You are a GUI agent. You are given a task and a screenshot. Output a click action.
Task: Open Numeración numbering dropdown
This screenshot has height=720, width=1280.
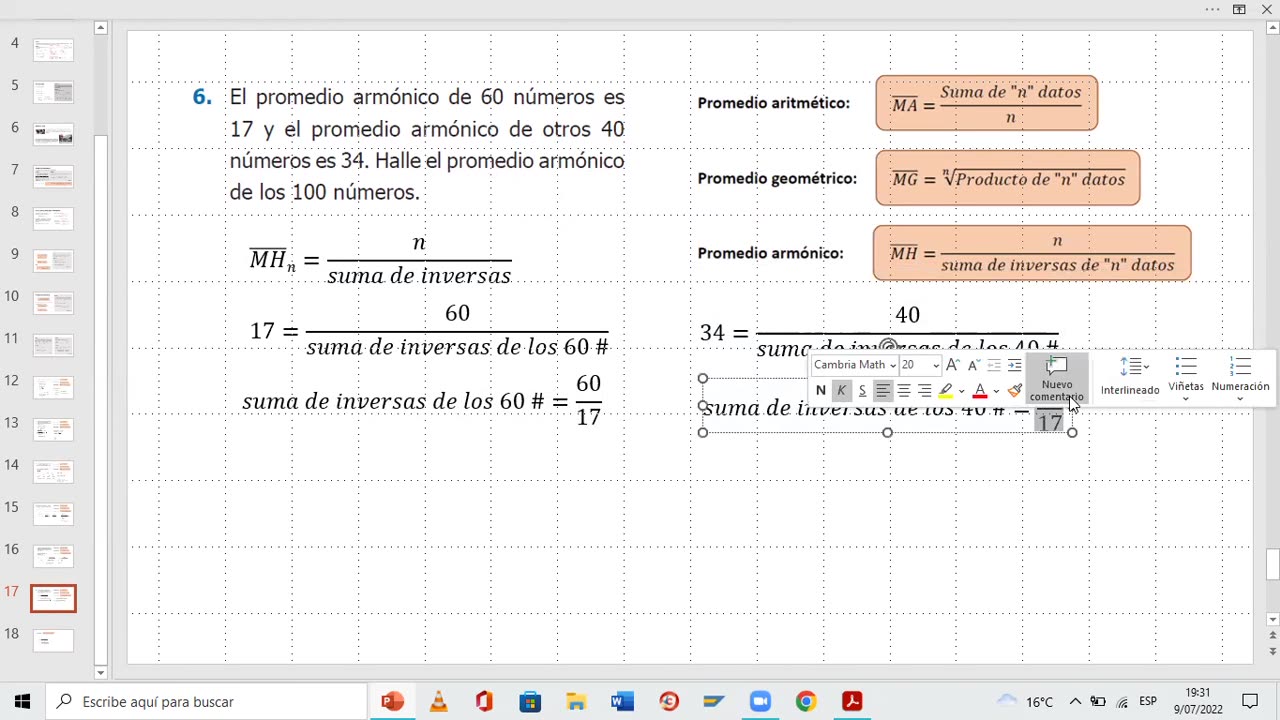1240,379
